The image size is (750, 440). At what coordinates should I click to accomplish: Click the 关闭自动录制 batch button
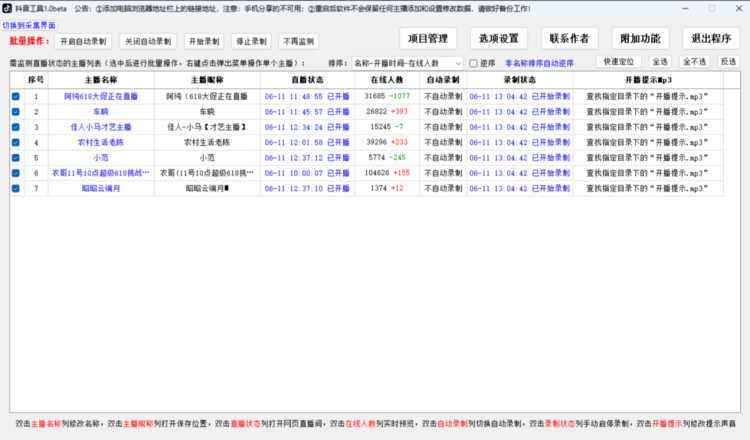(x=147, y=42)
